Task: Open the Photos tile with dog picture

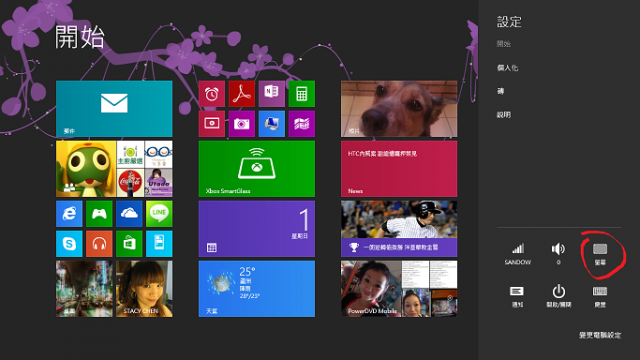Action: 399,109
